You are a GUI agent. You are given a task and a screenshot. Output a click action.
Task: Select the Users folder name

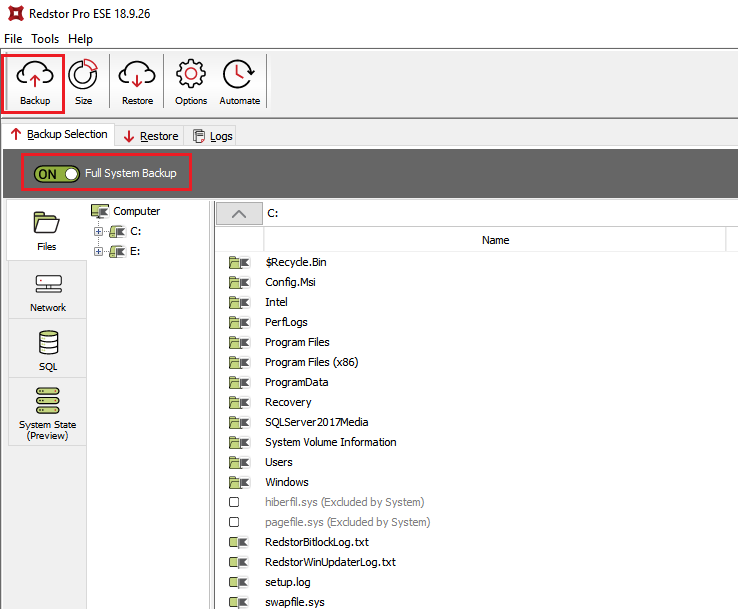pyautogui.click(x=279, y=462)
